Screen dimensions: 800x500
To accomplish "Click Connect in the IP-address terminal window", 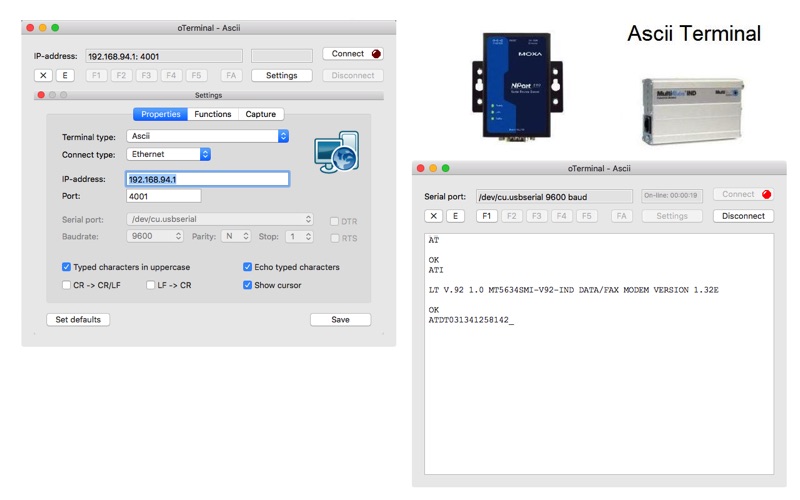I will 353,54.
